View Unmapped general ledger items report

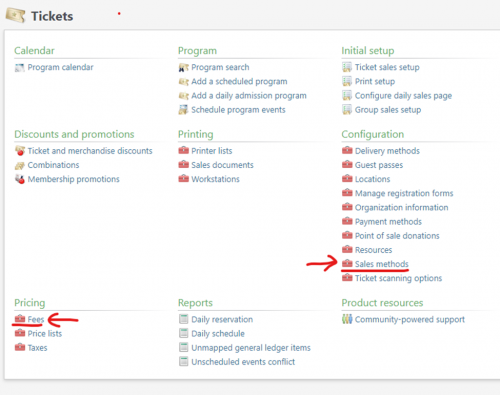coord(251,348)
